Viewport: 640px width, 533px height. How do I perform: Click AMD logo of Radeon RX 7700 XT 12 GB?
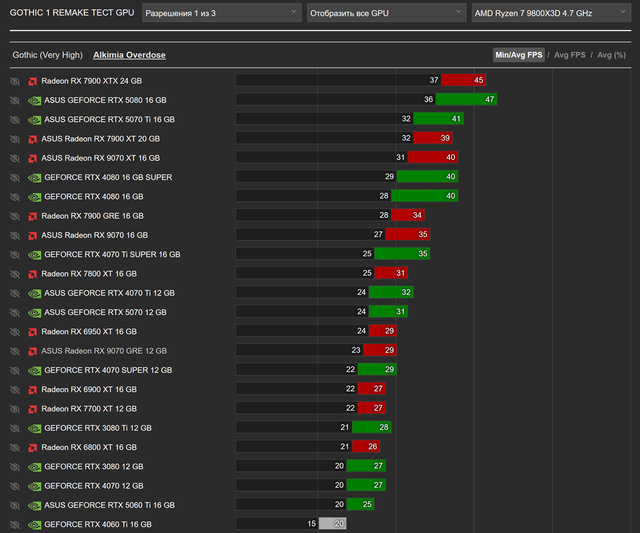[x=33, y=409]
